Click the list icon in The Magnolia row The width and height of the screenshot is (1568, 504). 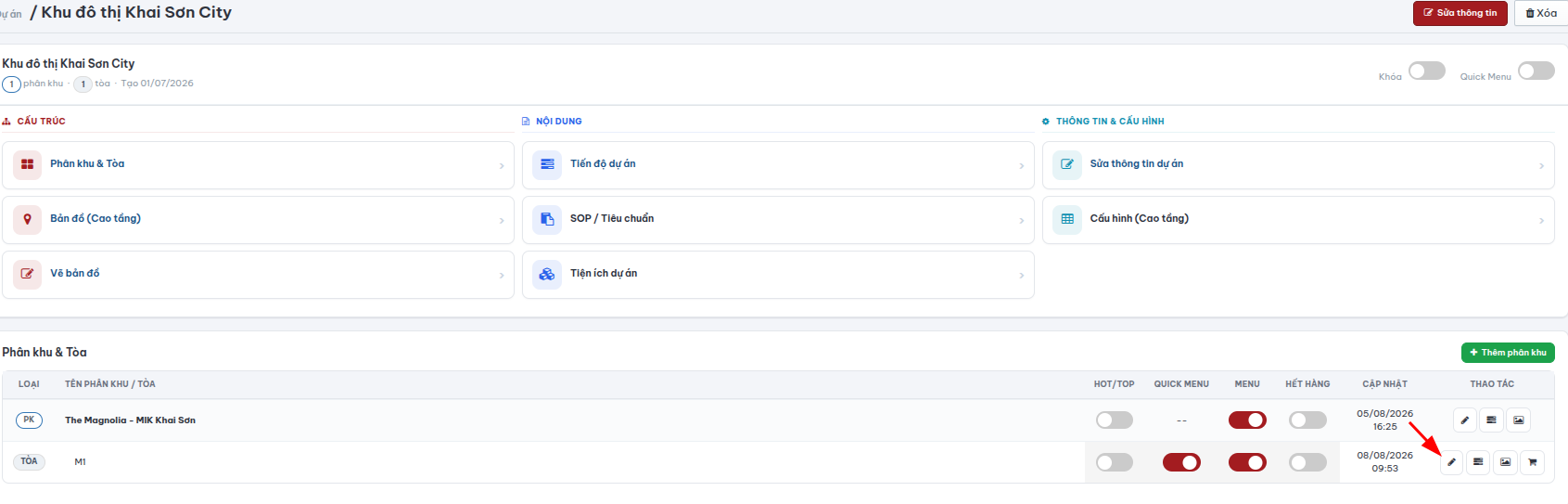[x=1491, y=420]
